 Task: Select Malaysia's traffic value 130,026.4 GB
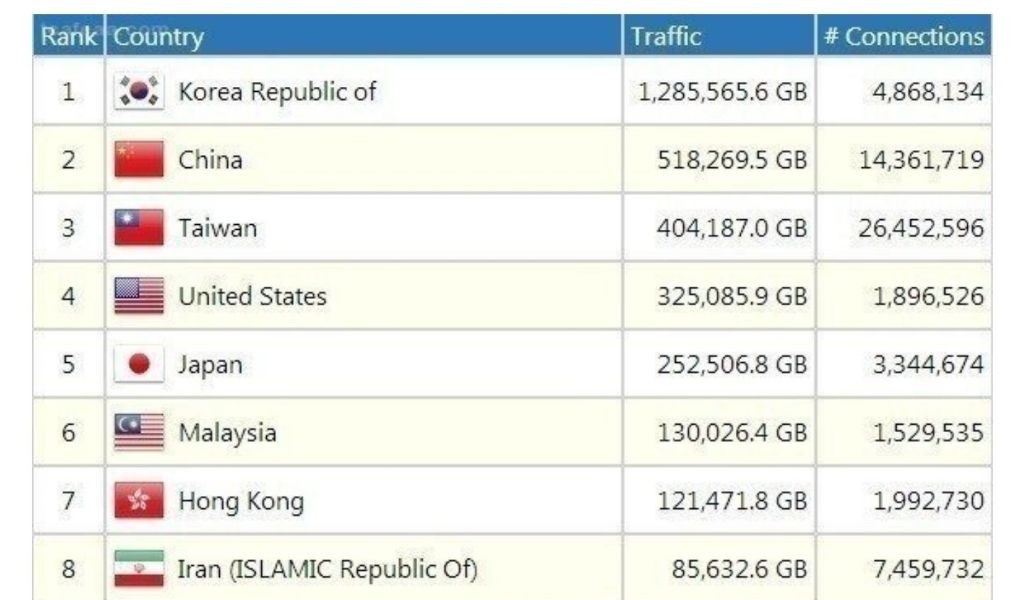731,433
